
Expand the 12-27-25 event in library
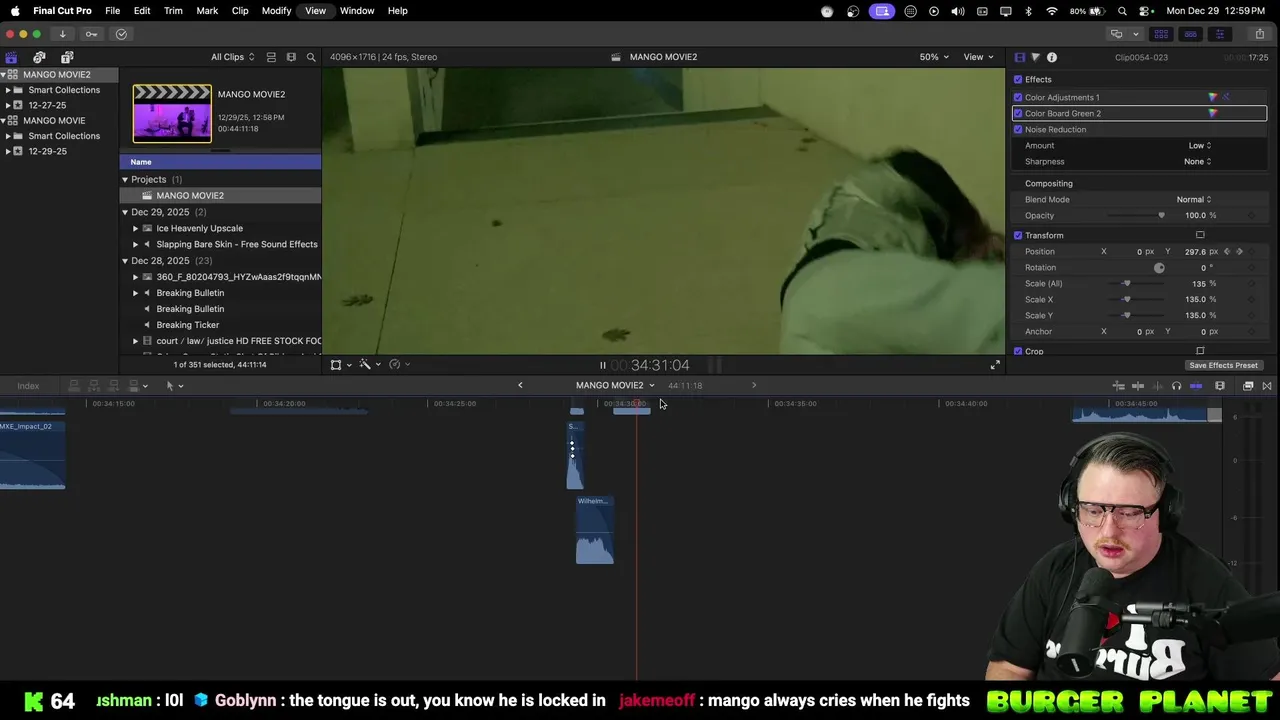click(8, 105)
